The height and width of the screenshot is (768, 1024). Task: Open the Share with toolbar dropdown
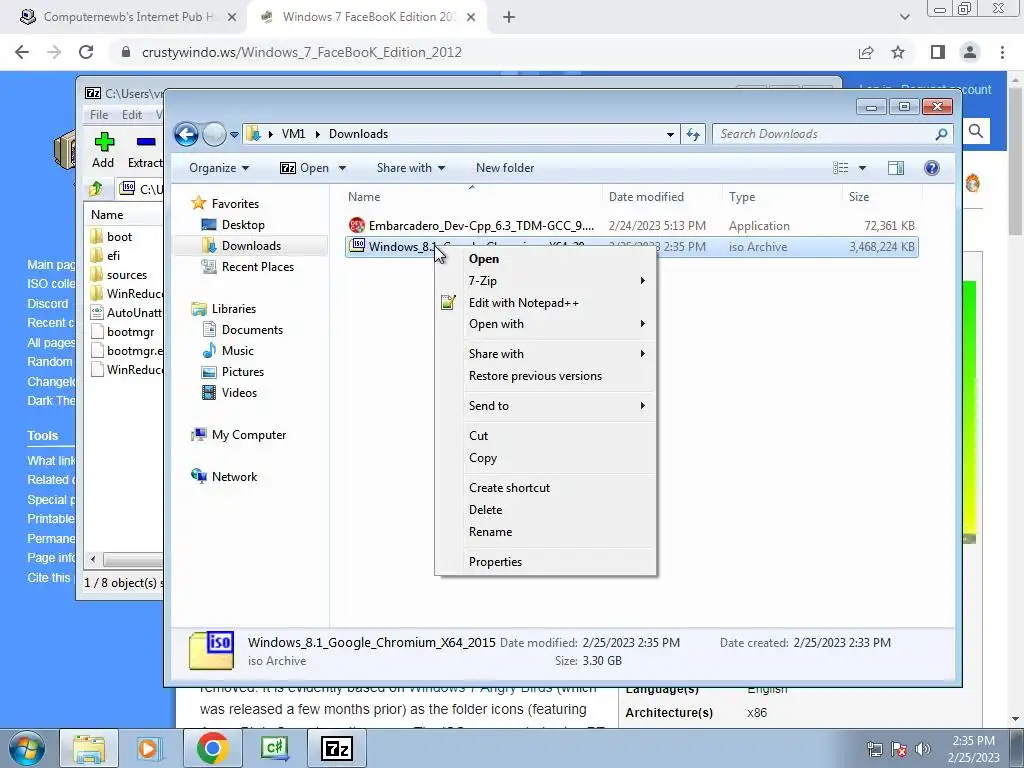coord(411,168)
